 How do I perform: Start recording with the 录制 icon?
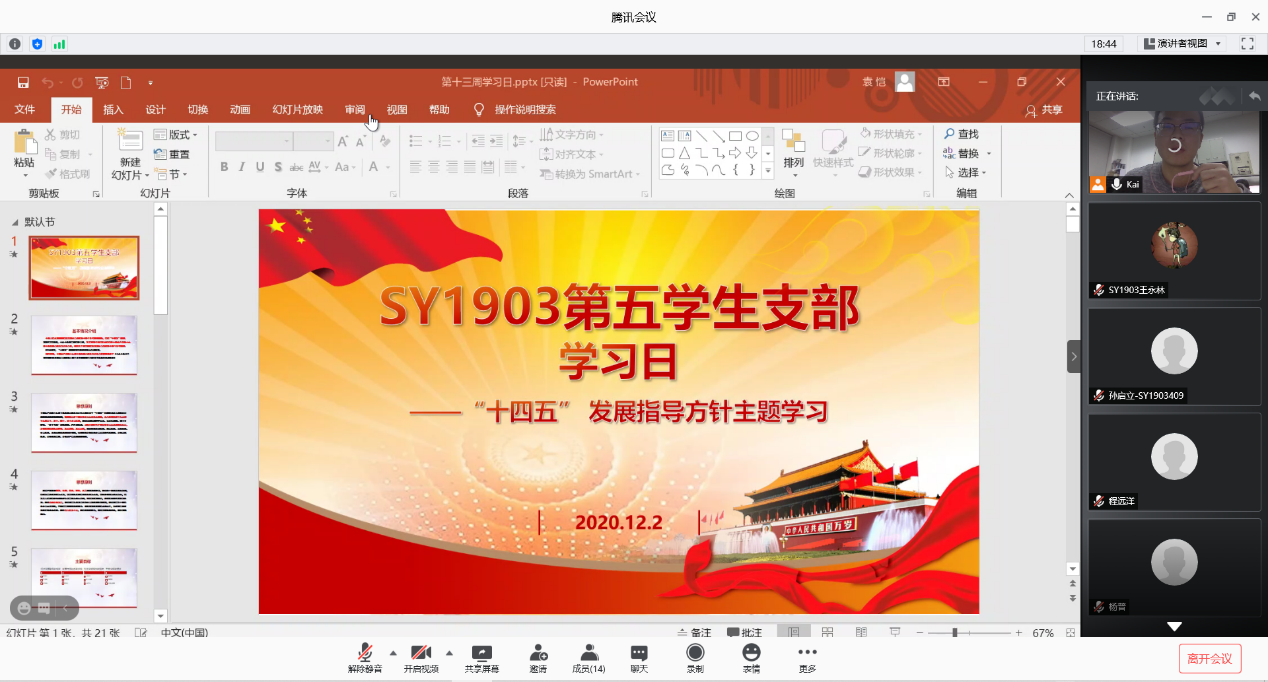(695, 657)
